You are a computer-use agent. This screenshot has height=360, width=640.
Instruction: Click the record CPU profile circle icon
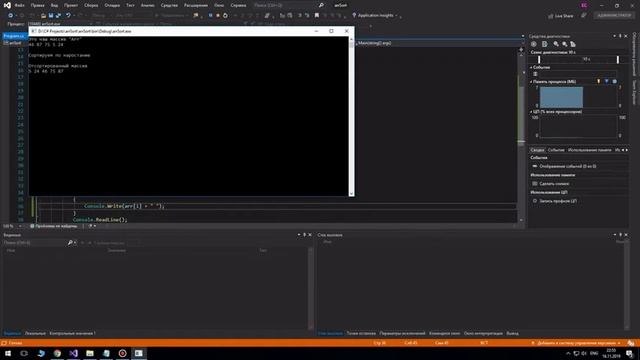click(x=535, y=201)
